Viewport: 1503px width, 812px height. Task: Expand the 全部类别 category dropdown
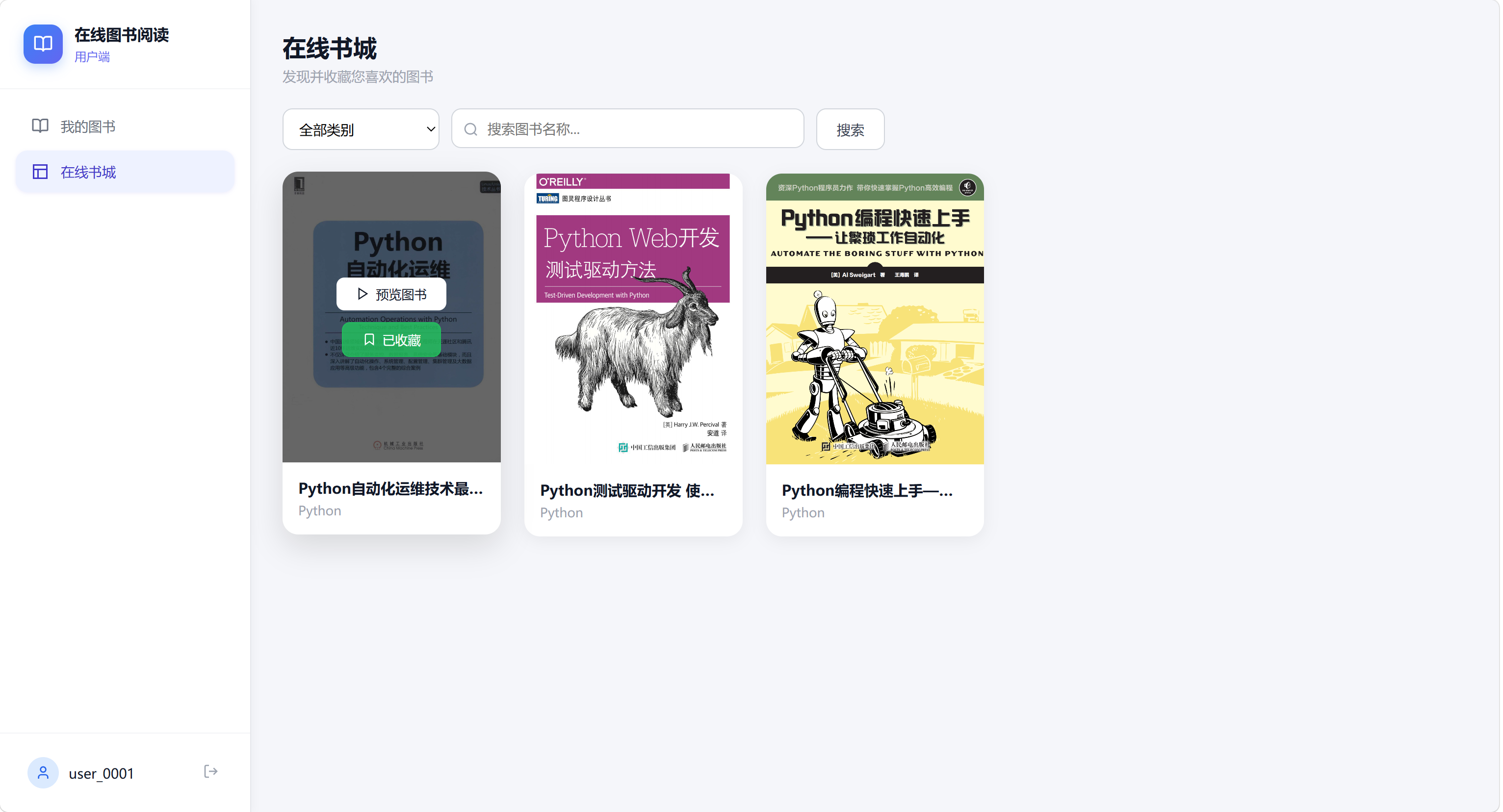coord(361,129)
